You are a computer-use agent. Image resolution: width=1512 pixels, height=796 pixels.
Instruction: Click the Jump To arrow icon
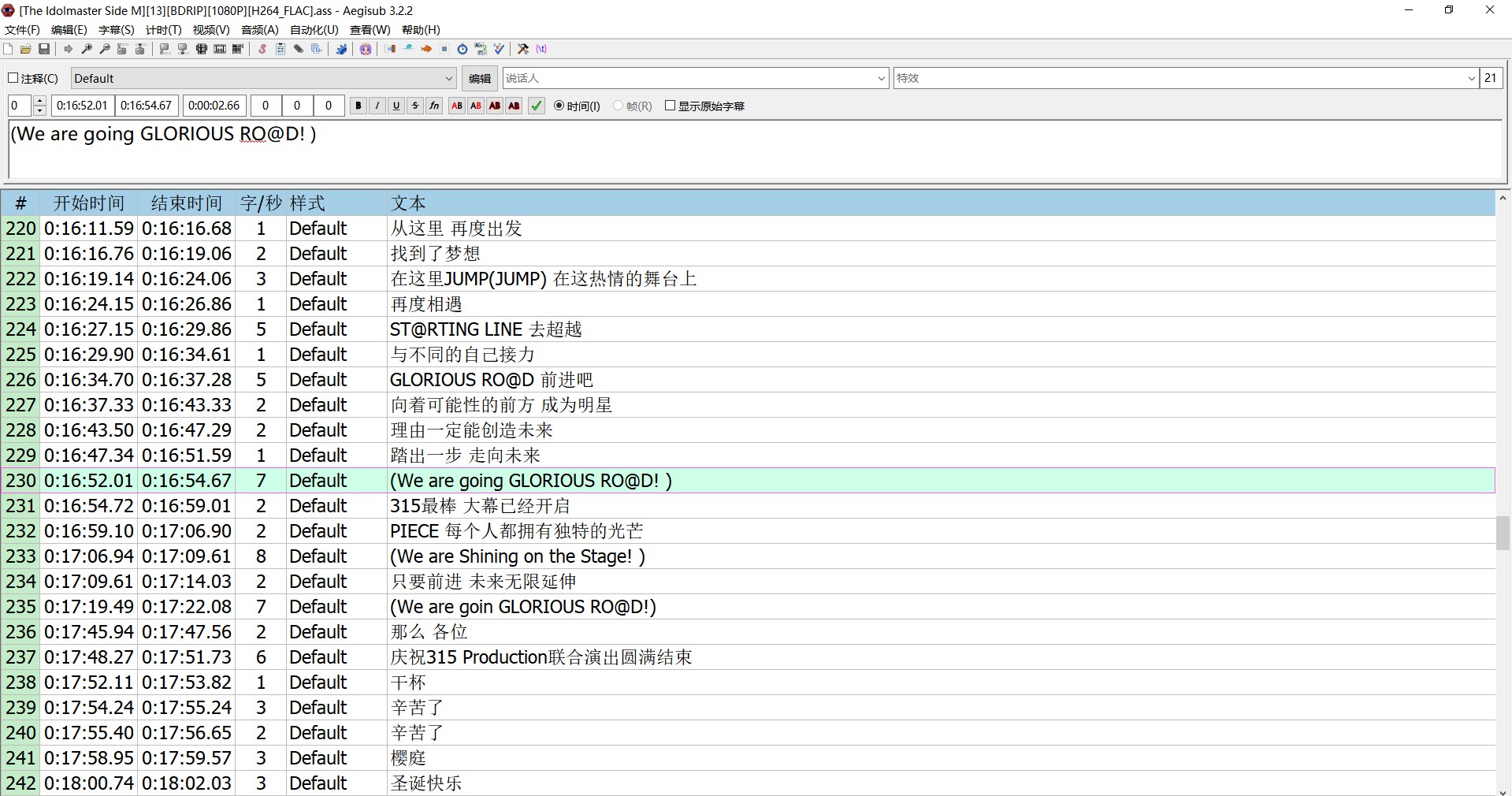coord(69,49)
